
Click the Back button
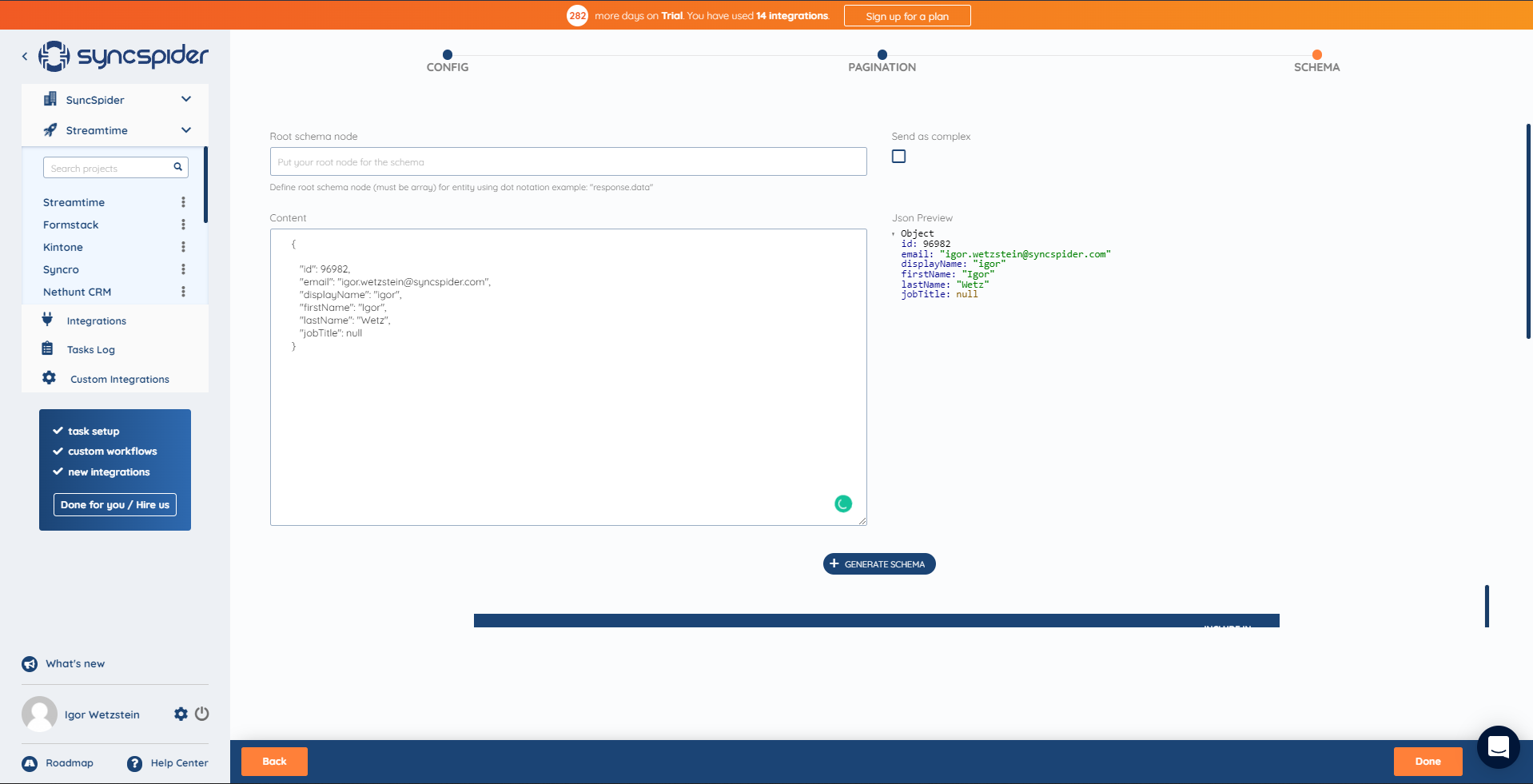coord(274,762)
